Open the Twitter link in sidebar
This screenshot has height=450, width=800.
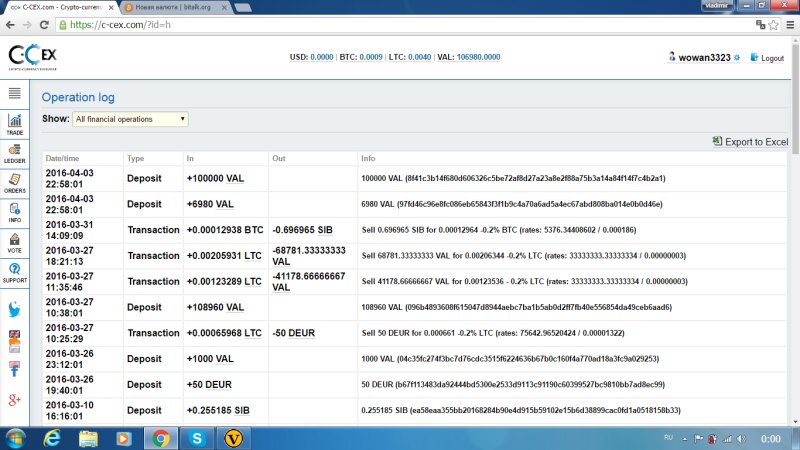coord(15,310)
